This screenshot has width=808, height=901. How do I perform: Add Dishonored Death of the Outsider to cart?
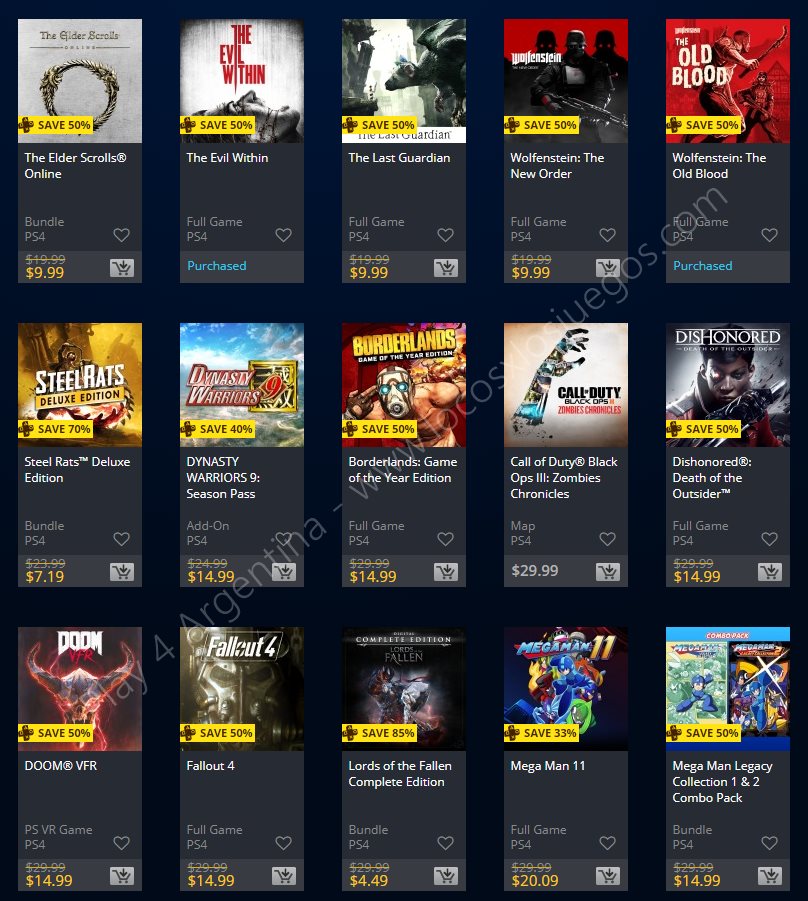click(770, 572)
